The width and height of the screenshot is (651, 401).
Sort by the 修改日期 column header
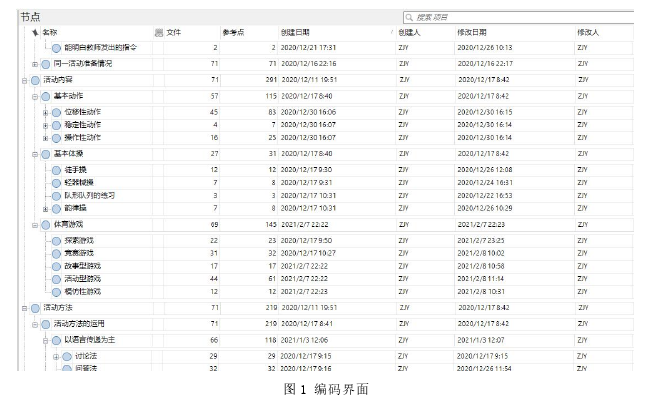pyautogui.click(x=472, y=32)
